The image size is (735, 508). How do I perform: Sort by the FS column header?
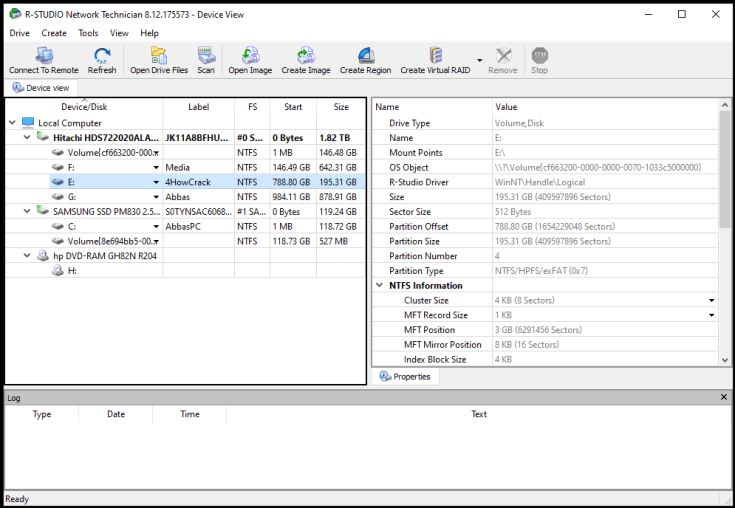tap(252, 107)
